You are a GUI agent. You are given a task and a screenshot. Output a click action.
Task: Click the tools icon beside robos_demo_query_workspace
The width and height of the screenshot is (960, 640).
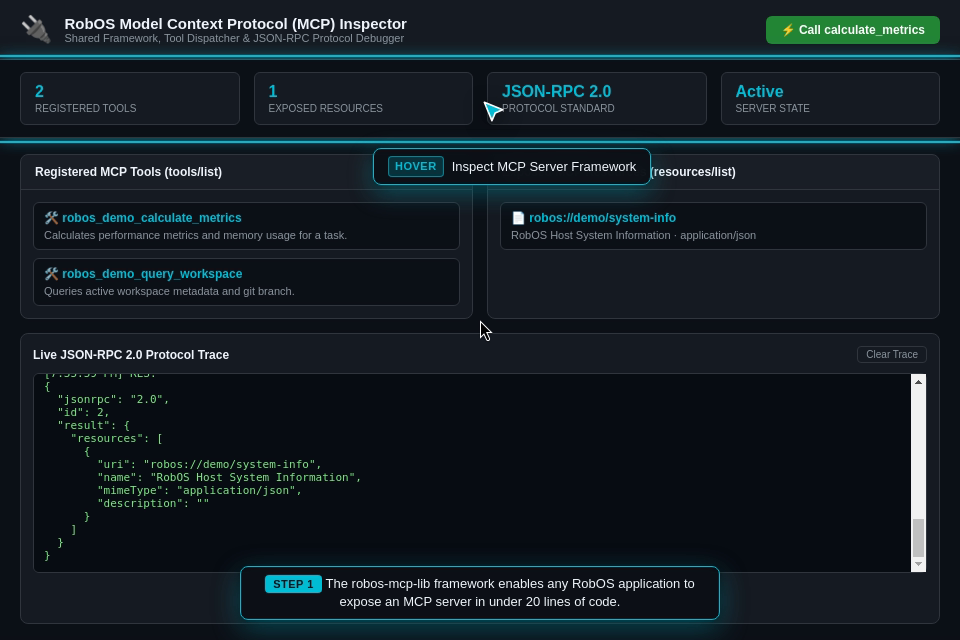tap(51, 274)
